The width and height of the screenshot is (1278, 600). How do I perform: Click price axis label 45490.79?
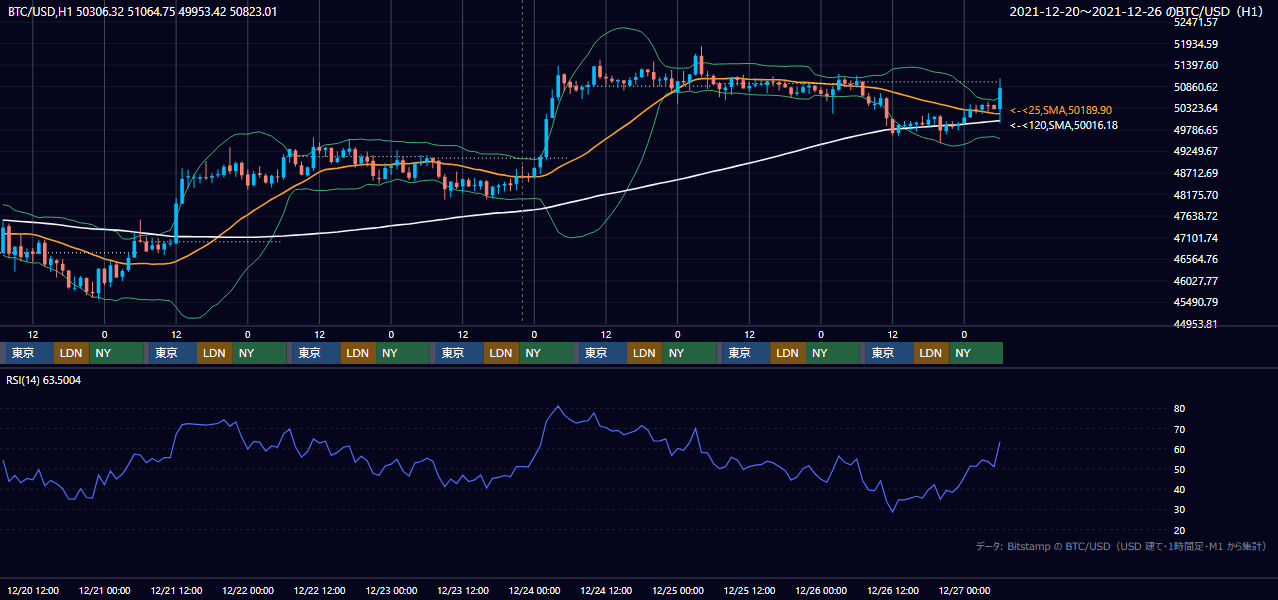[1196, 302]
